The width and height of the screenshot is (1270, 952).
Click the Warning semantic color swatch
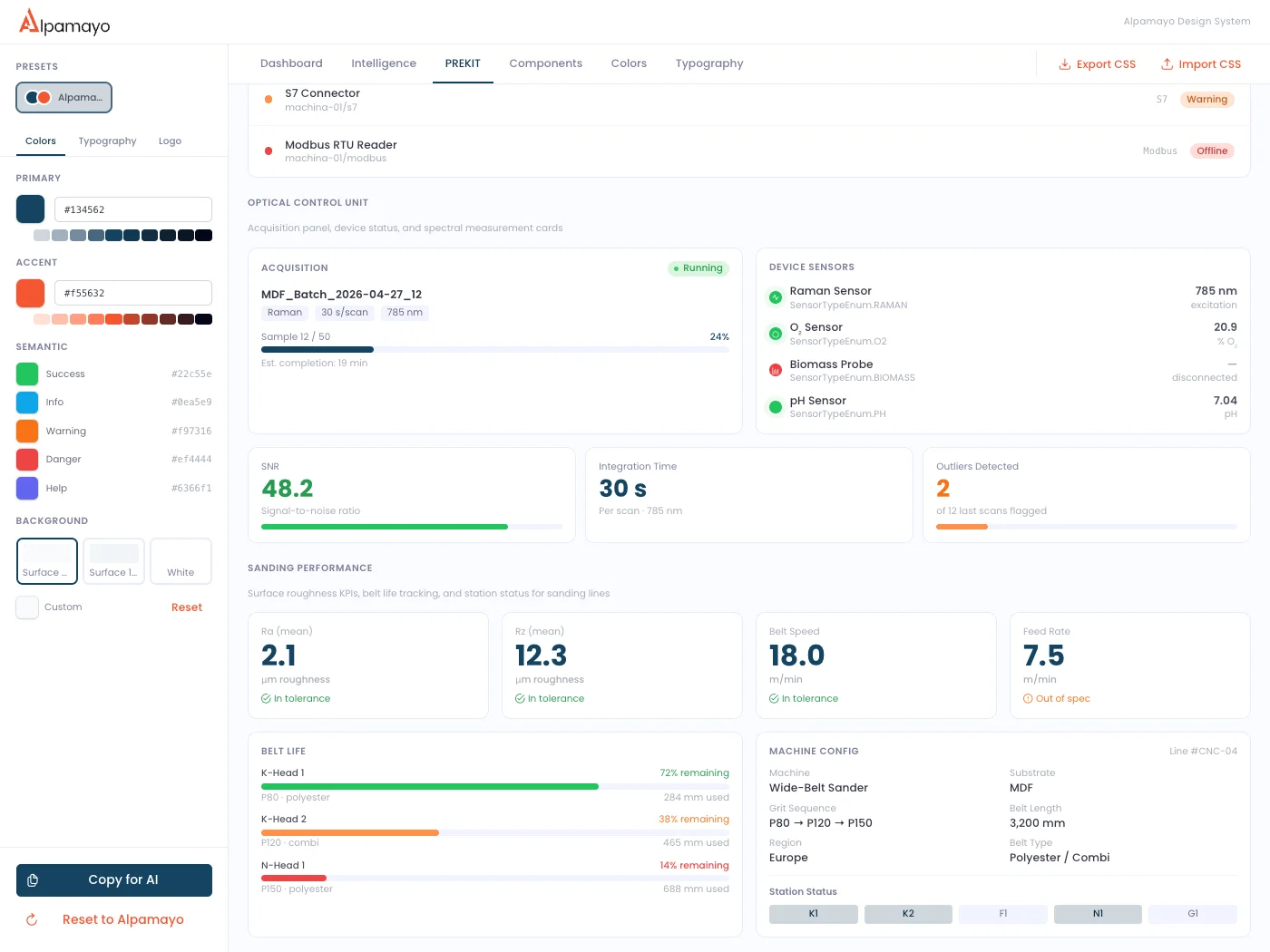(27, 431)
